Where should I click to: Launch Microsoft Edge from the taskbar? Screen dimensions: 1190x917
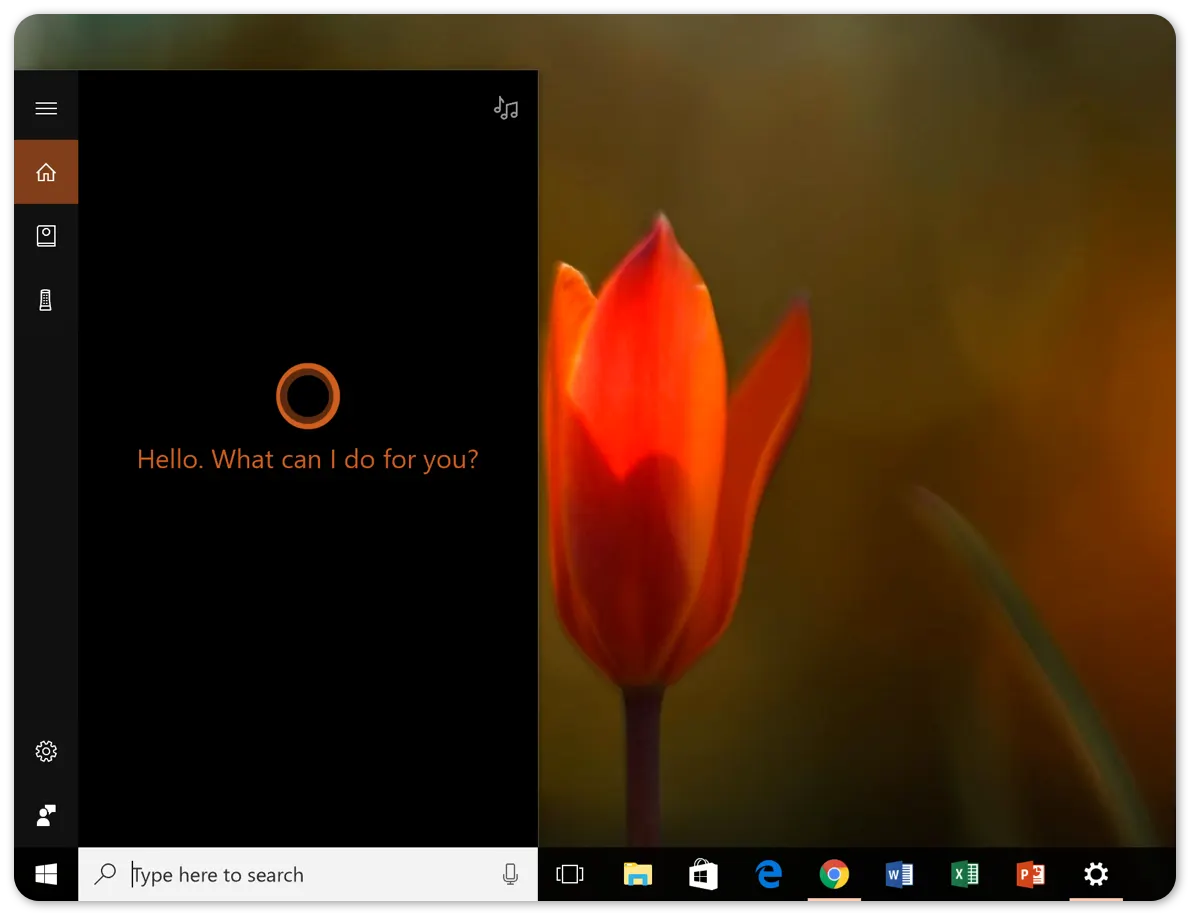click(768, 874)
